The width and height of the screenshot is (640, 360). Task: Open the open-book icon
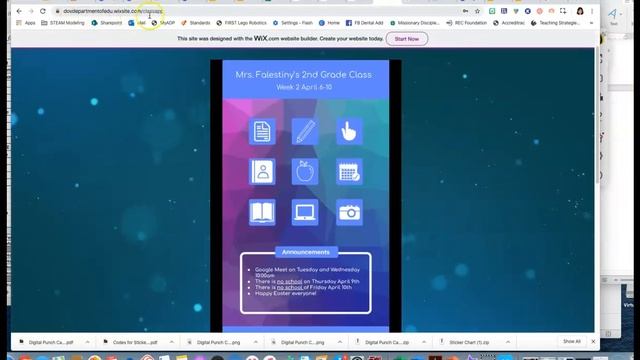[262, 212]
